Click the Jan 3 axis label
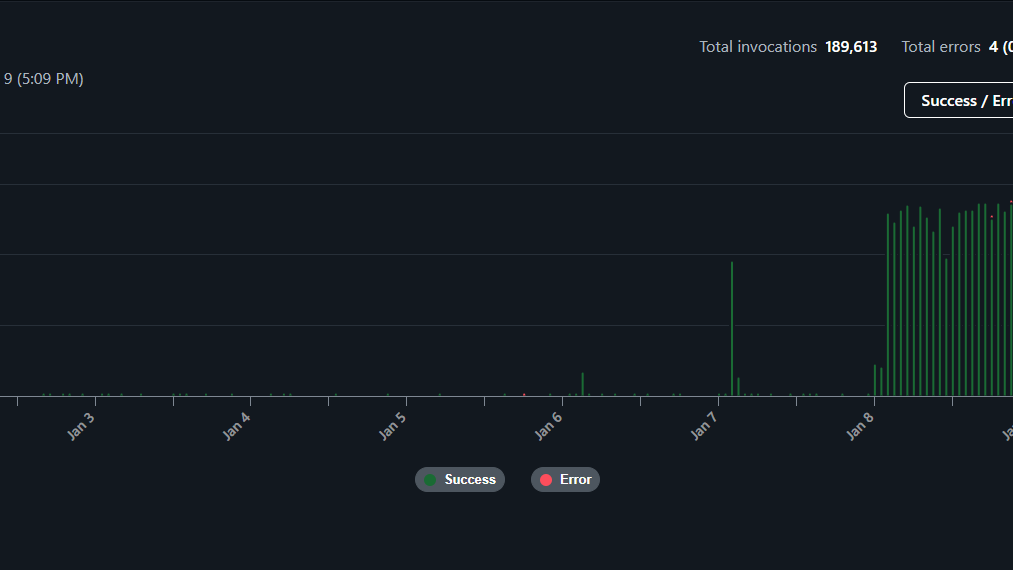This screenshot has height=570, width=1013. [81, 427]
